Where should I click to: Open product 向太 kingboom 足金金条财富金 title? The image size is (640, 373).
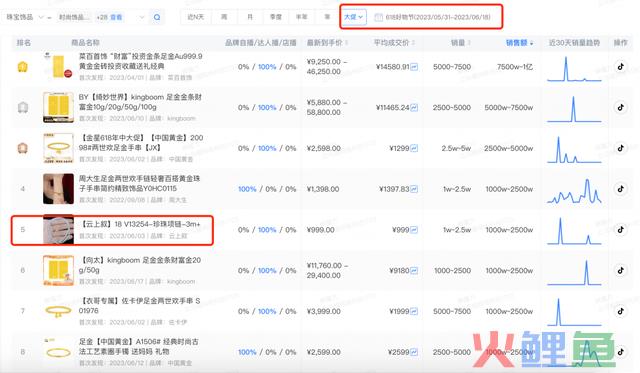(x=140, y=265)
